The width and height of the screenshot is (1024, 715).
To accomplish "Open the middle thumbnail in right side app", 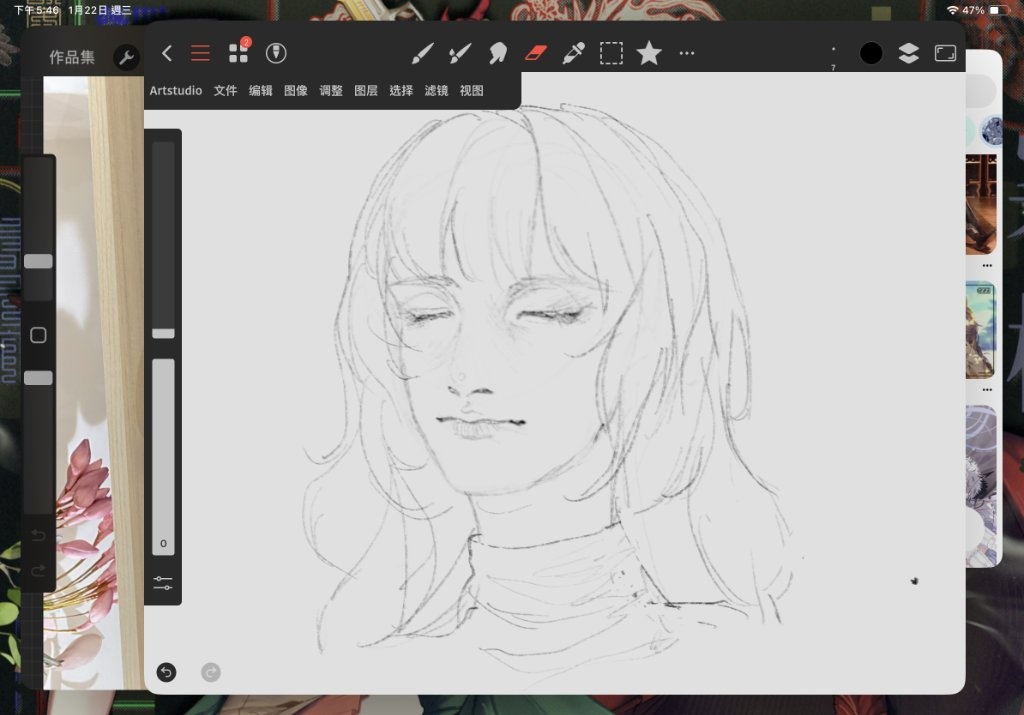I will (x=981, y=330).
